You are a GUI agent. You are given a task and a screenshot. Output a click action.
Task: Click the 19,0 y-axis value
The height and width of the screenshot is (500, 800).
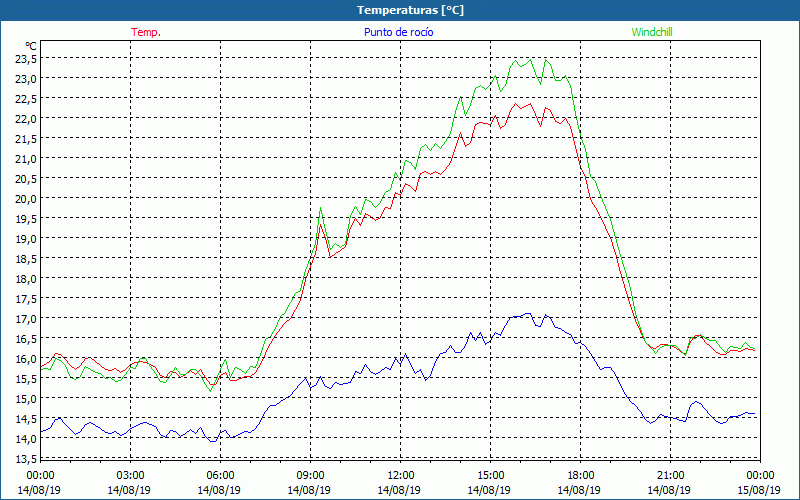[x=26, y=238]
